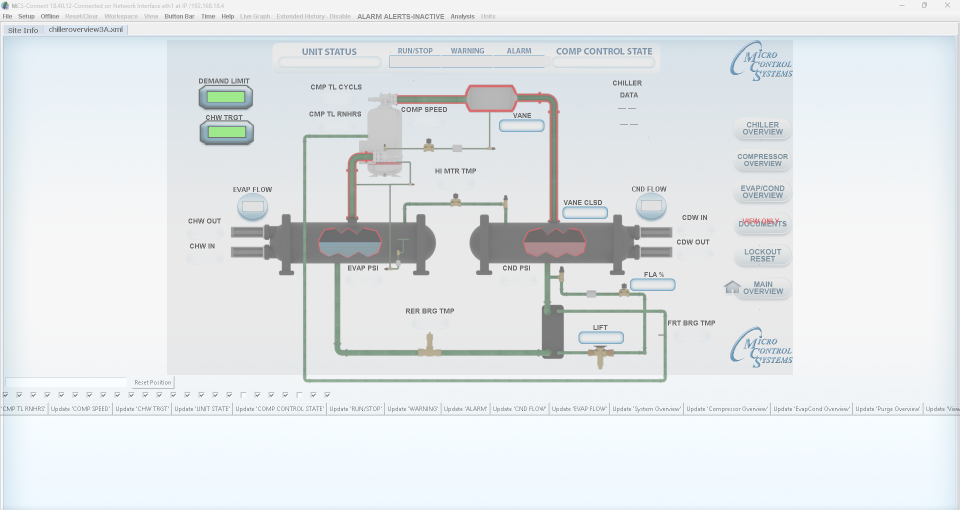The image size is (960, 510).
Task: Click Update 'COMP CONTROL STATE' button
Action: 280,408
